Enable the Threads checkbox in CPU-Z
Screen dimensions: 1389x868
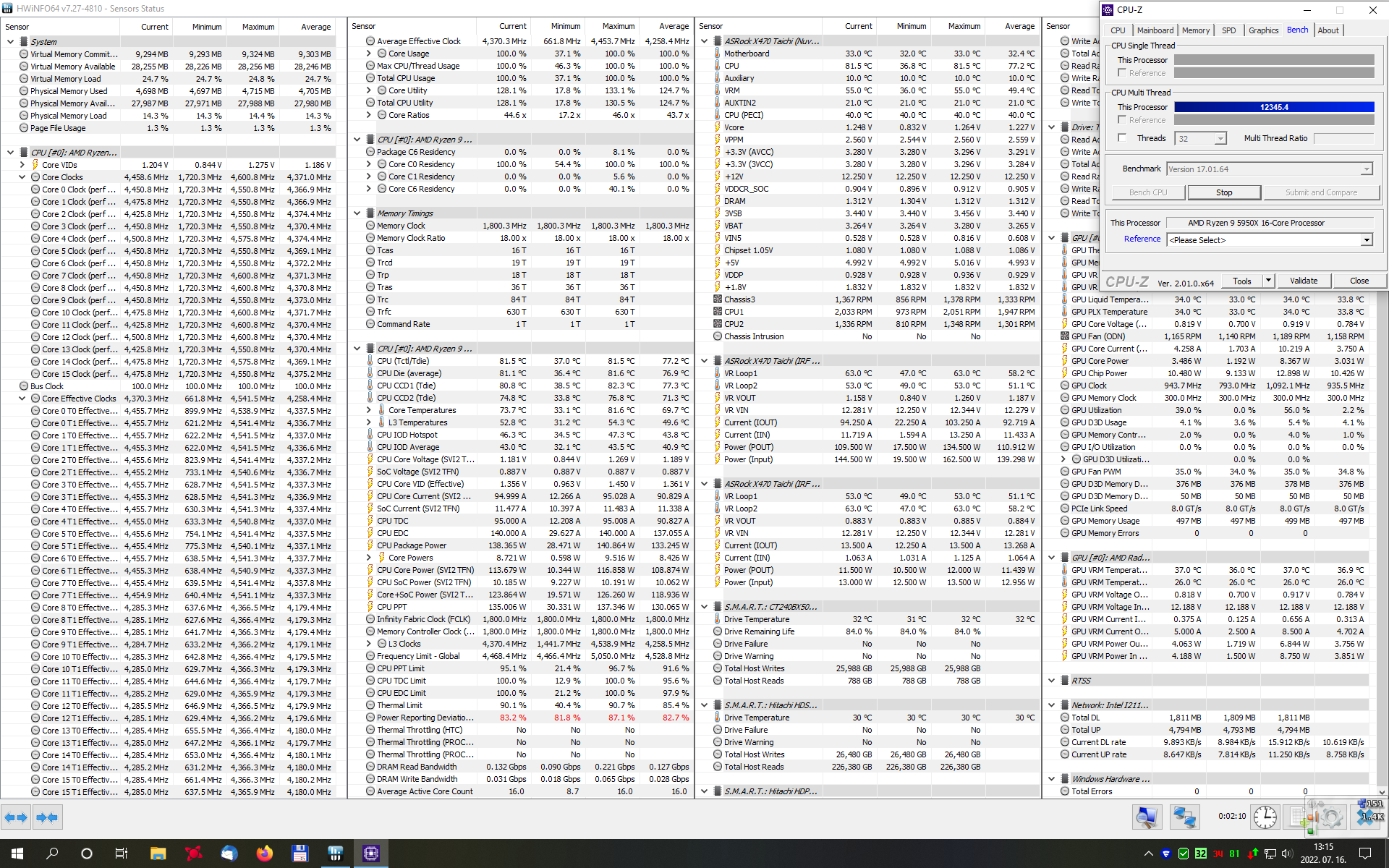pyautogui.click(x=1122, y=137)
